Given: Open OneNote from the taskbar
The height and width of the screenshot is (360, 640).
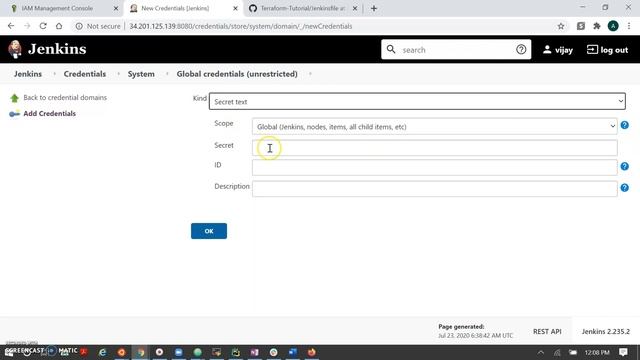Looking at the screenshot, I should pyautogui.click(x=254, y=352).
